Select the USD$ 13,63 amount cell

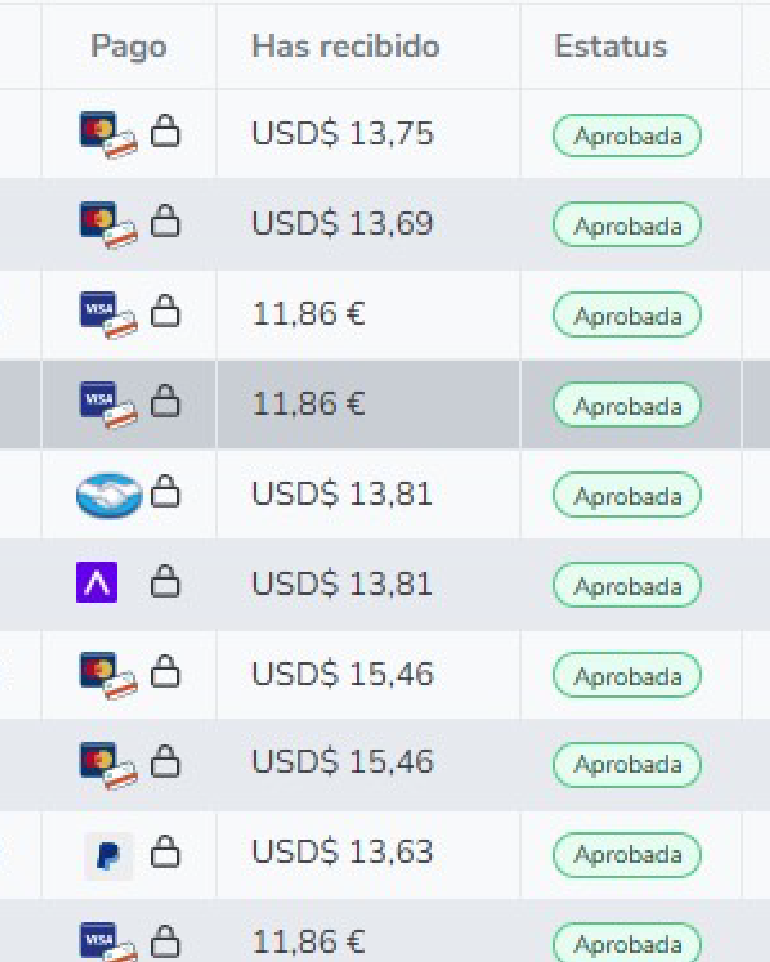pyautogui.click(x=342, y=853)
